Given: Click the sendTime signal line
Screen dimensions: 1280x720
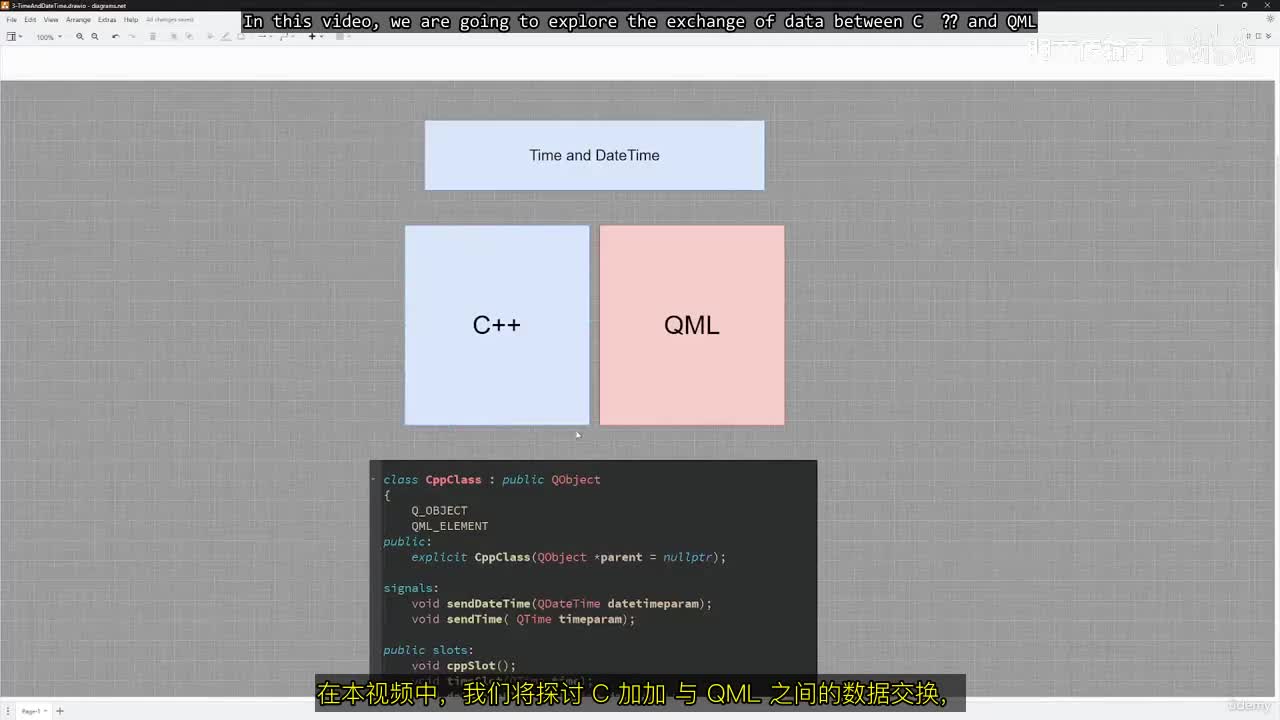Looking at the screenshot, I should point(523,619).
